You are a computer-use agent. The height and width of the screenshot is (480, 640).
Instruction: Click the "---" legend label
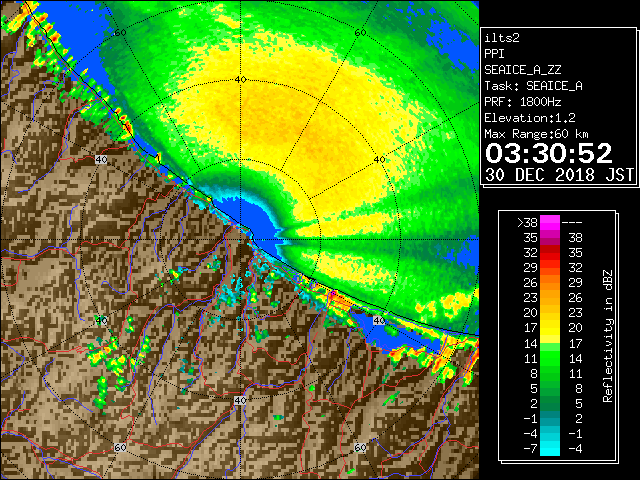pyautogui.click(x=572, y=223)
